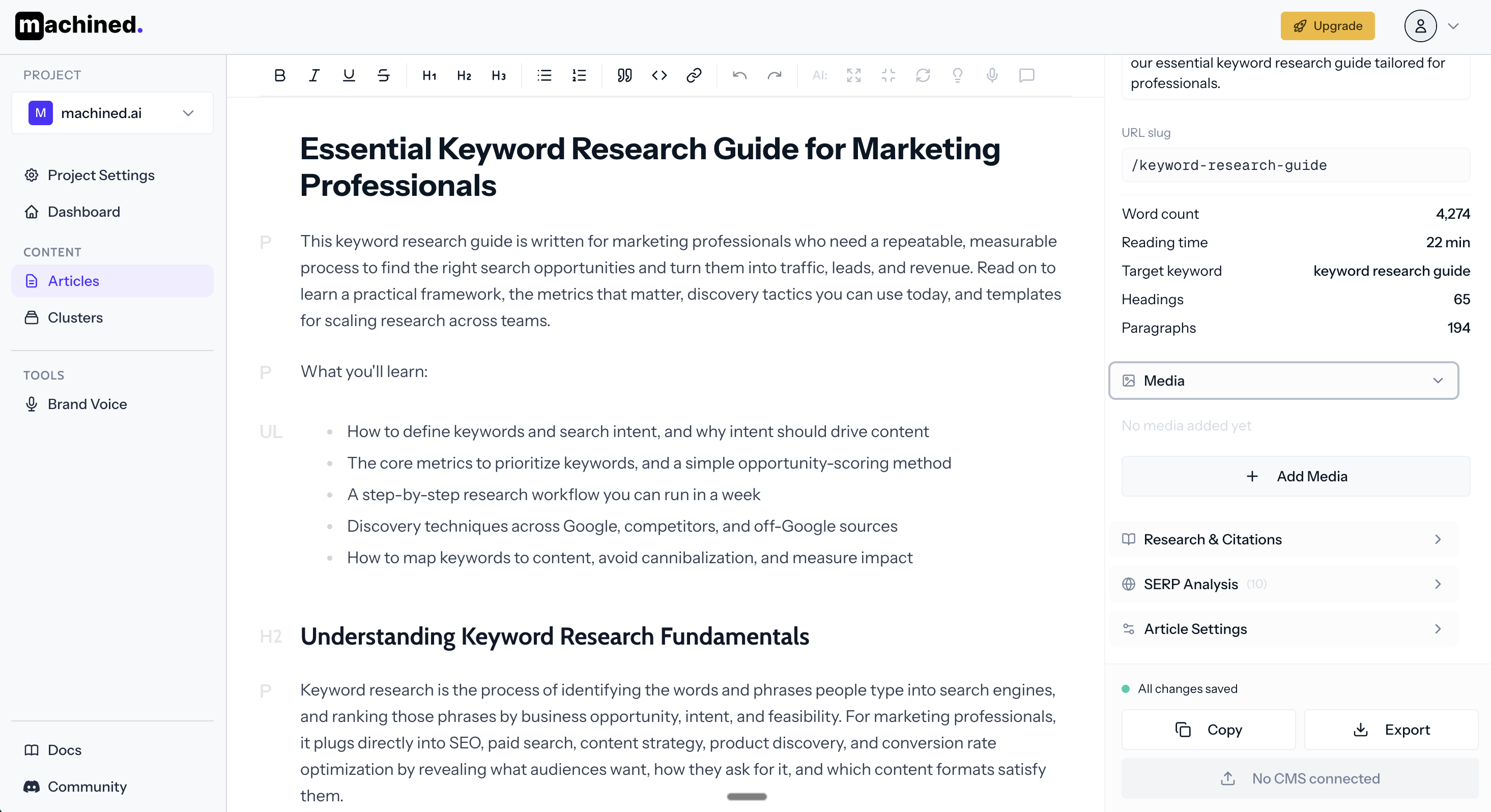Insert a numbered list

579,75
